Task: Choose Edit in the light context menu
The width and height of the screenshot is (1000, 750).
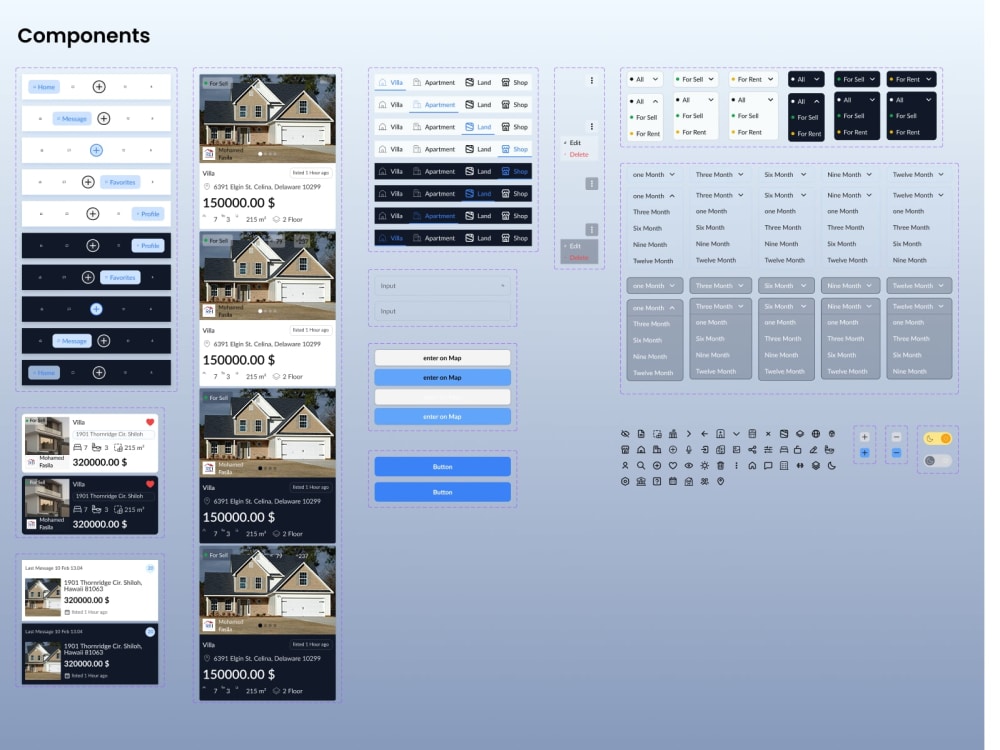Action: 575,143
